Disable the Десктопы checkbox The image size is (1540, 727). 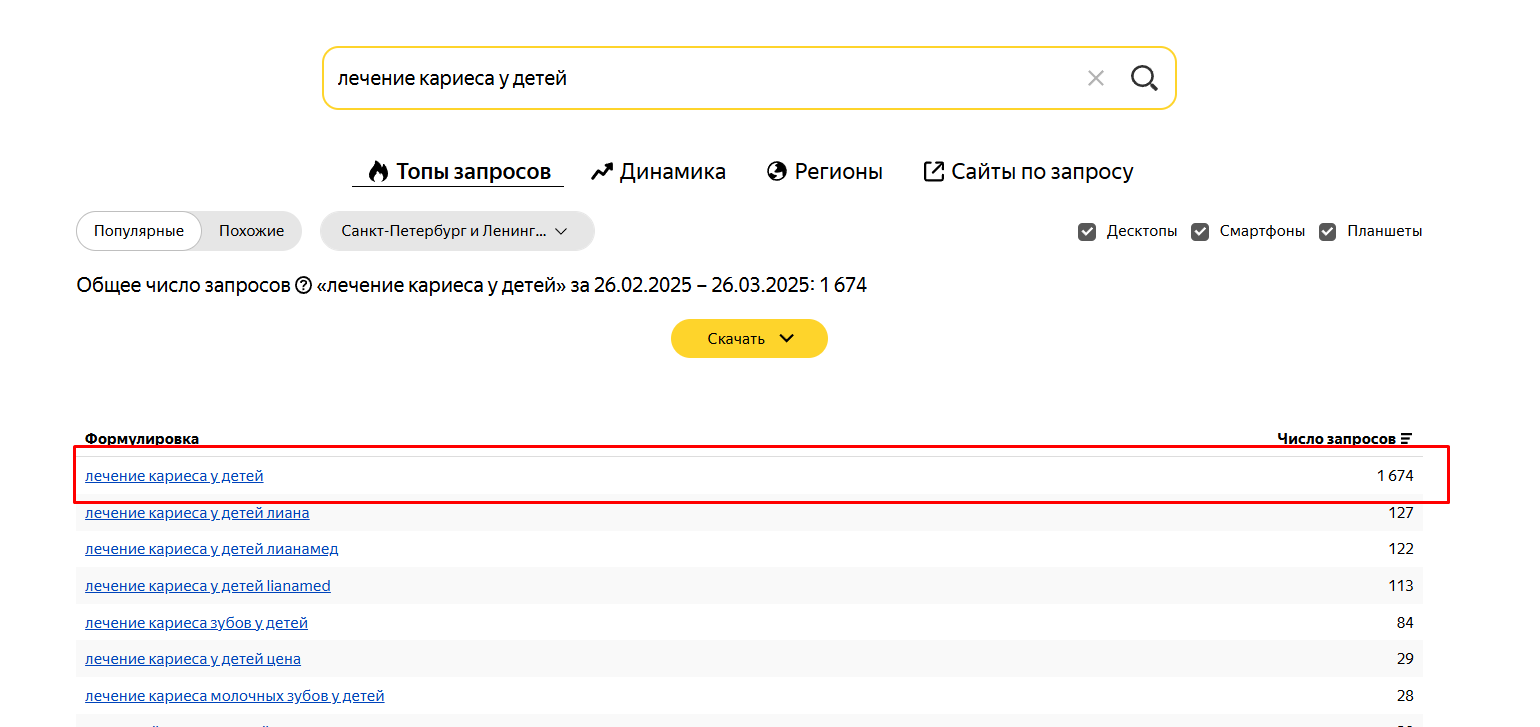tap(1086, 231)
